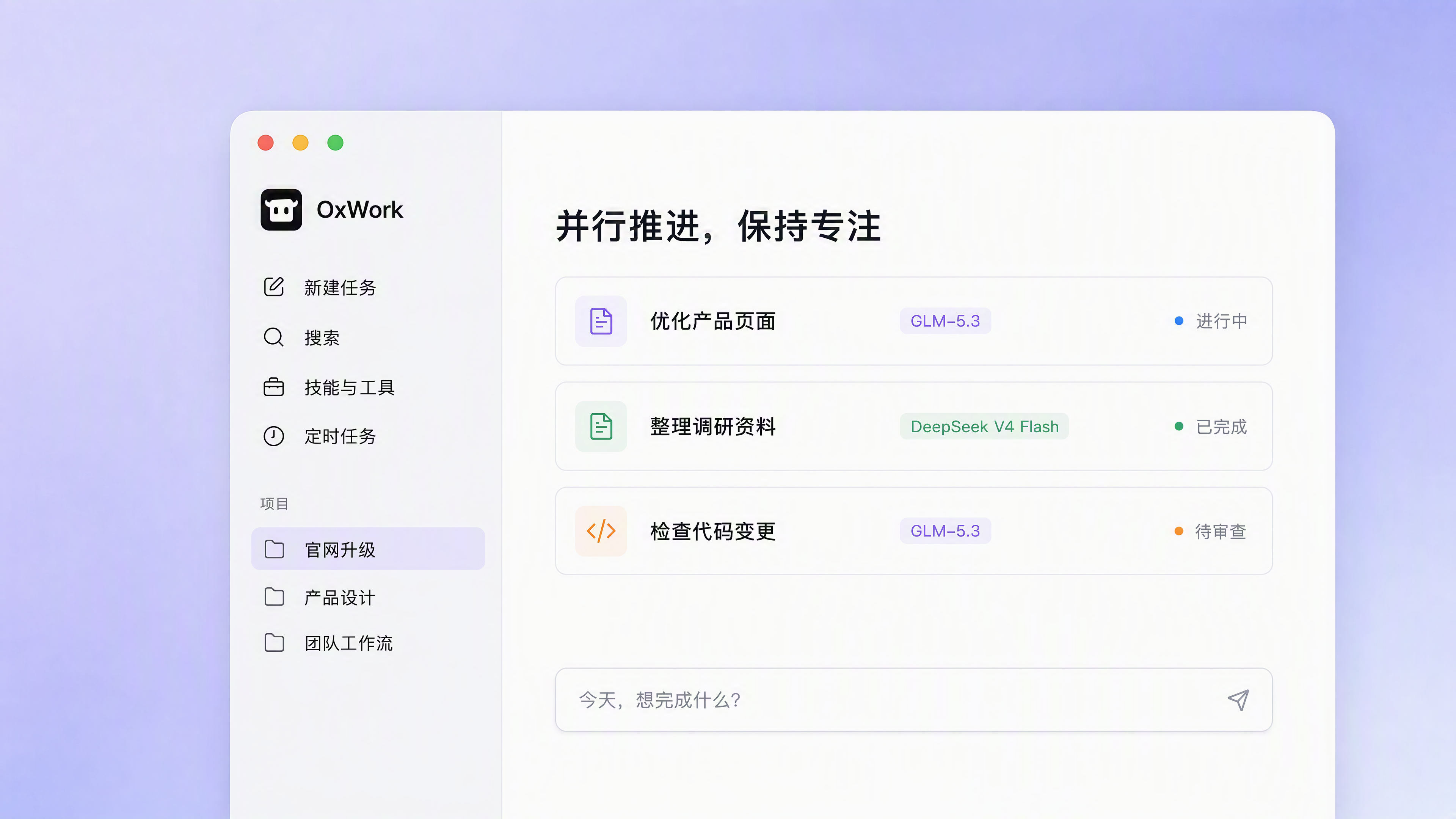This screenshot has height=819, width=1456.
Task: Select the 产品设计 project
Action: (340, 598)
